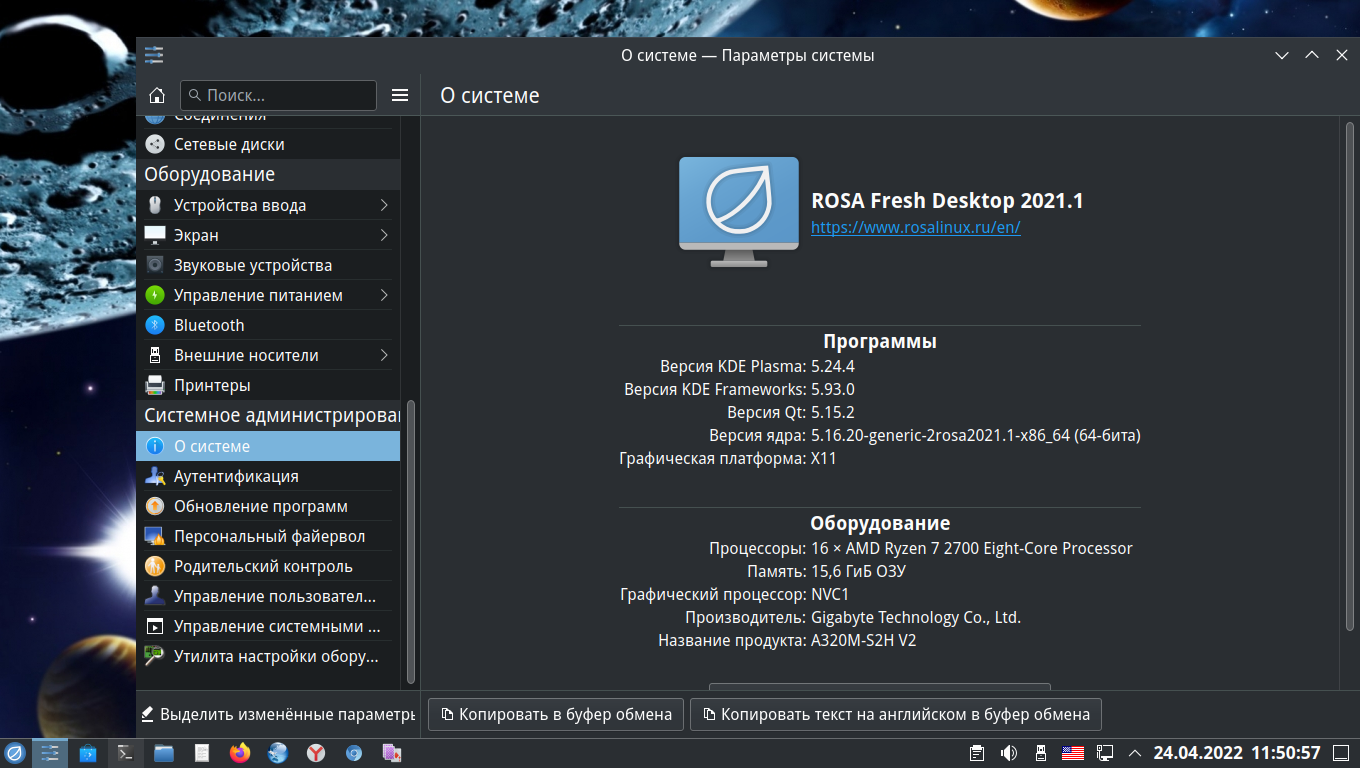Screen dimensions: 1360x768
Task: Expand the Управление питанием submenu arrow
Action: [x=384, y=295]
